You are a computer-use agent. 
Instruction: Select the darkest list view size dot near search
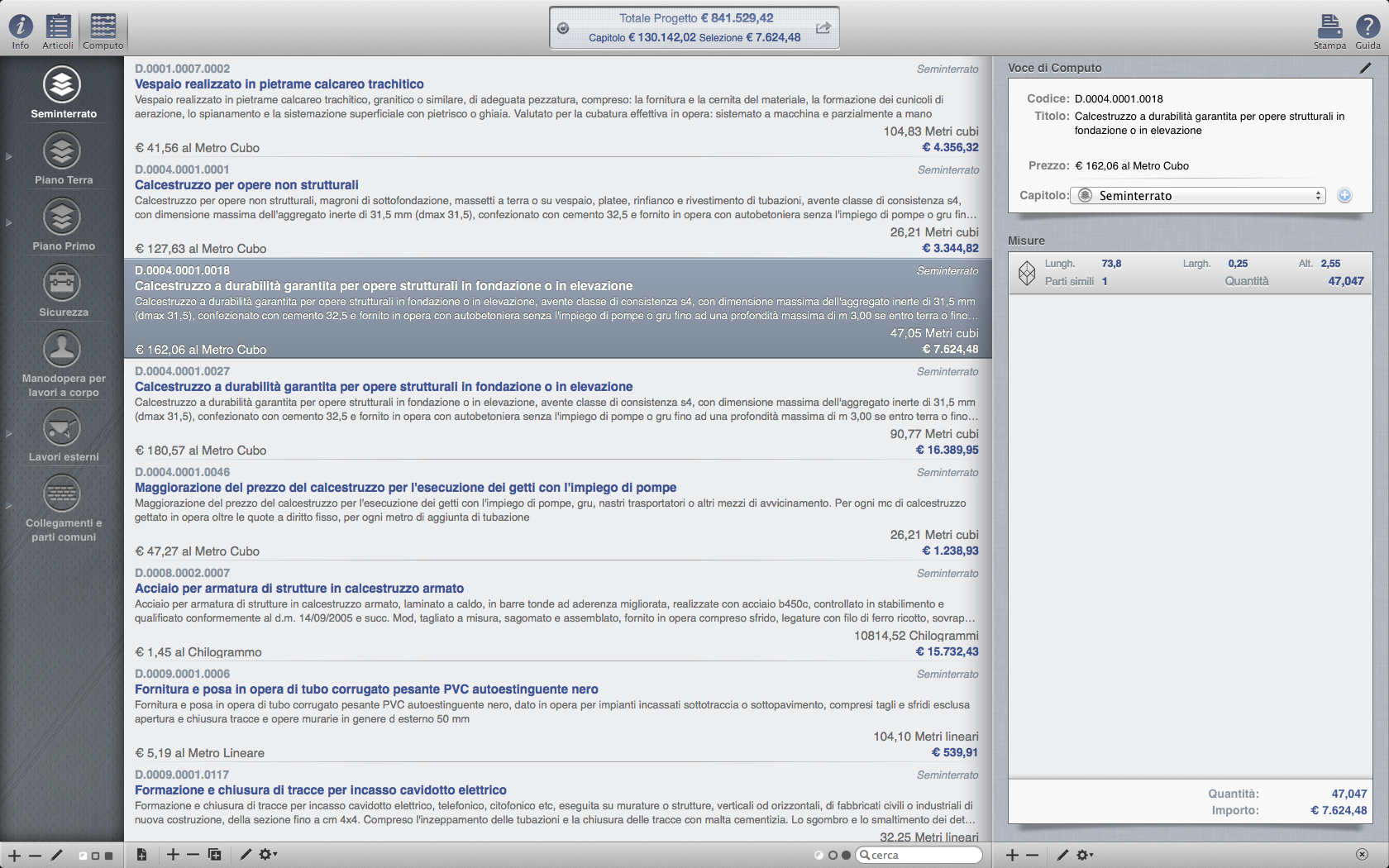pos(846,856)
